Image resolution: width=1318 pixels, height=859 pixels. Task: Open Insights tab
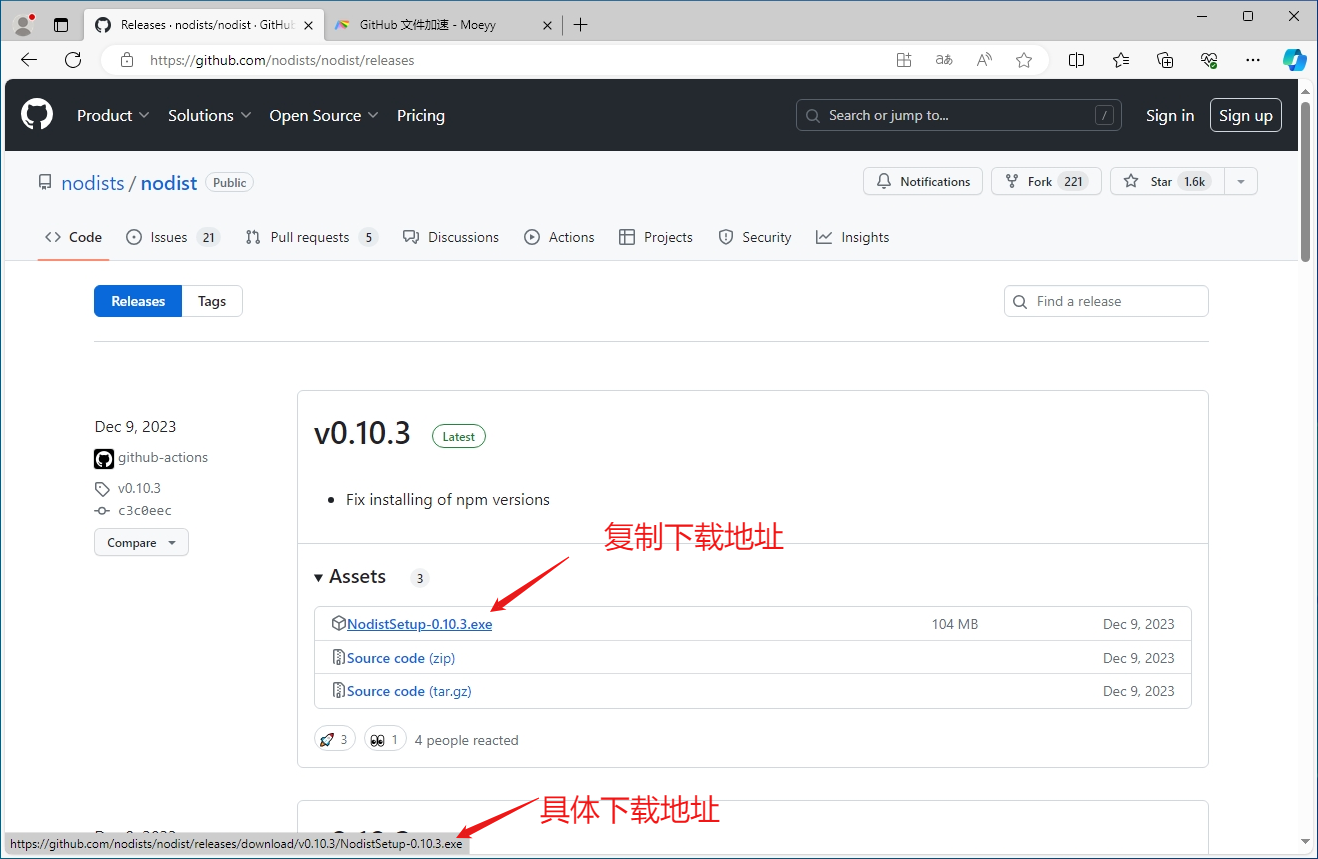(x=852, y=237)
